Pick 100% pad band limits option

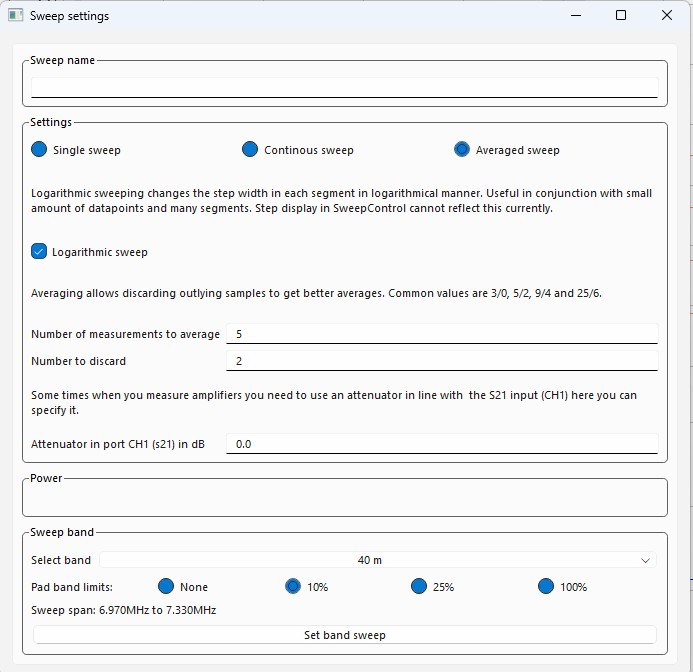pos(546,587)
